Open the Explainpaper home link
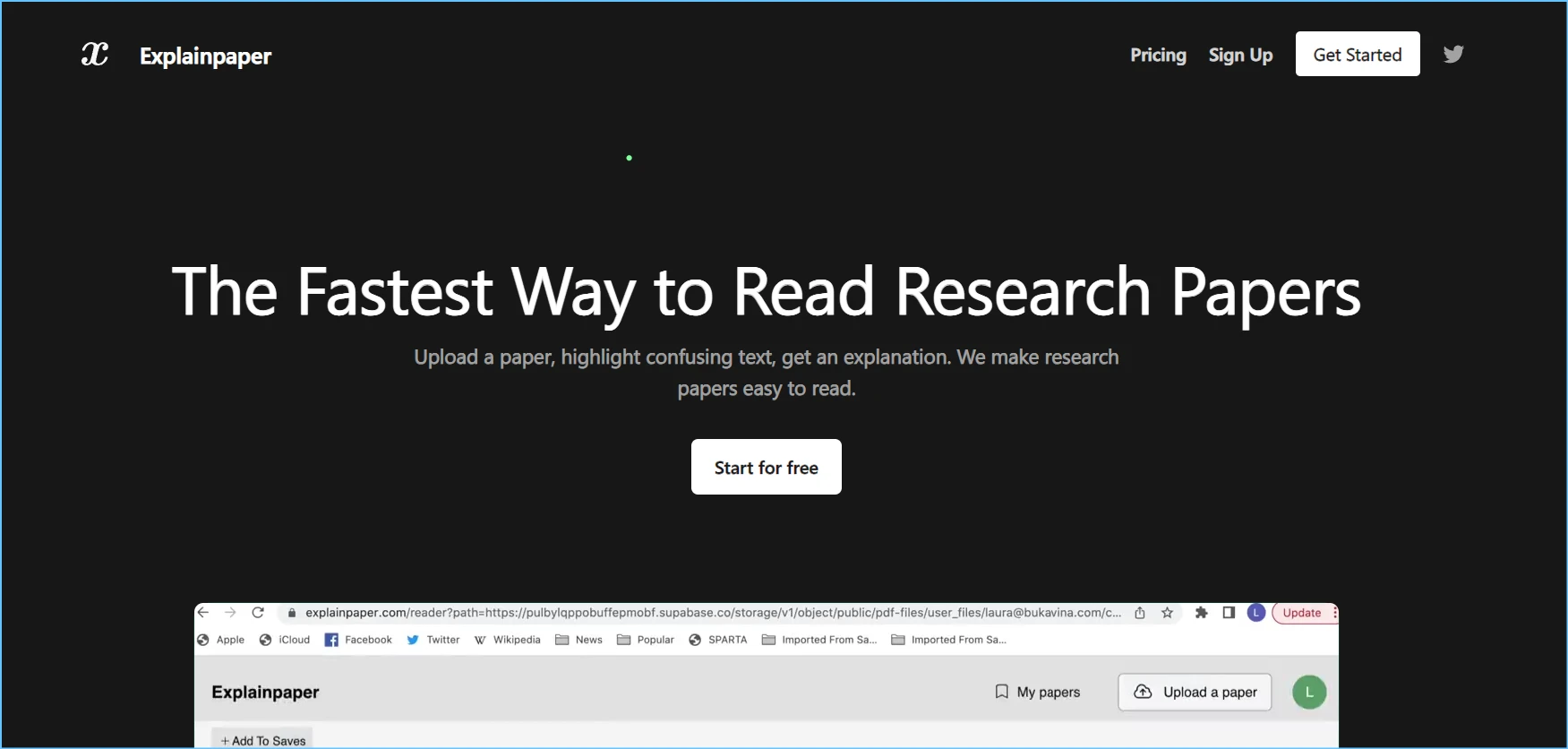Screen dimensions: 1568x749 205,56
